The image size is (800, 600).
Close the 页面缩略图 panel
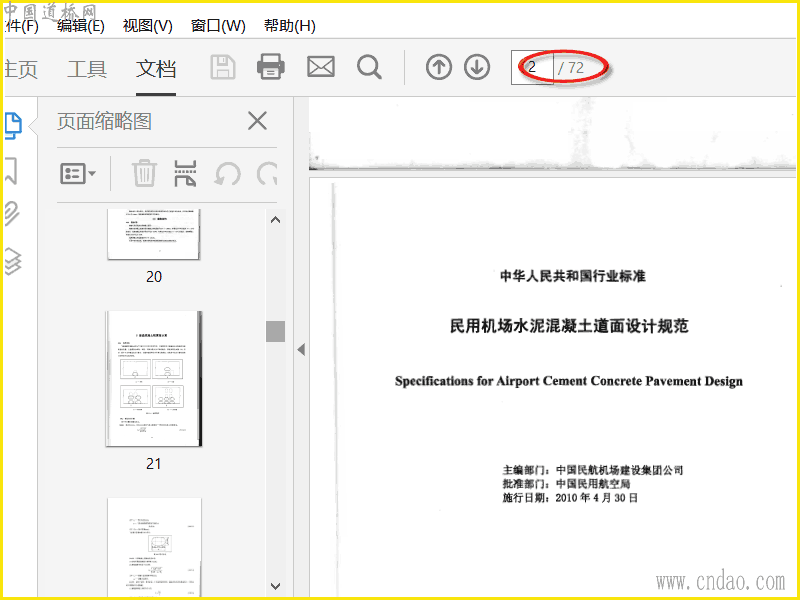point(257,121)
